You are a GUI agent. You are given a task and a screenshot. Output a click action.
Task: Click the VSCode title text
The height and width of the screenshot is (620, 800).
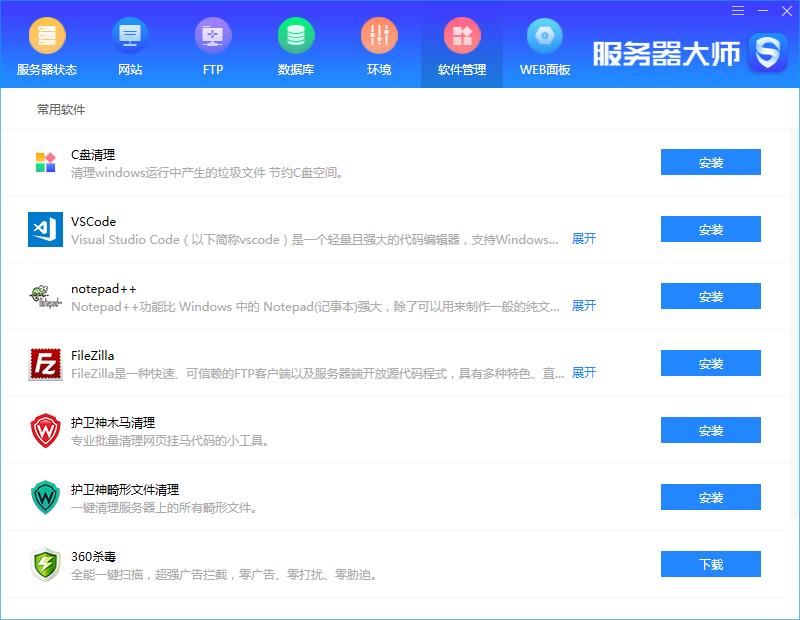[93, 221]
